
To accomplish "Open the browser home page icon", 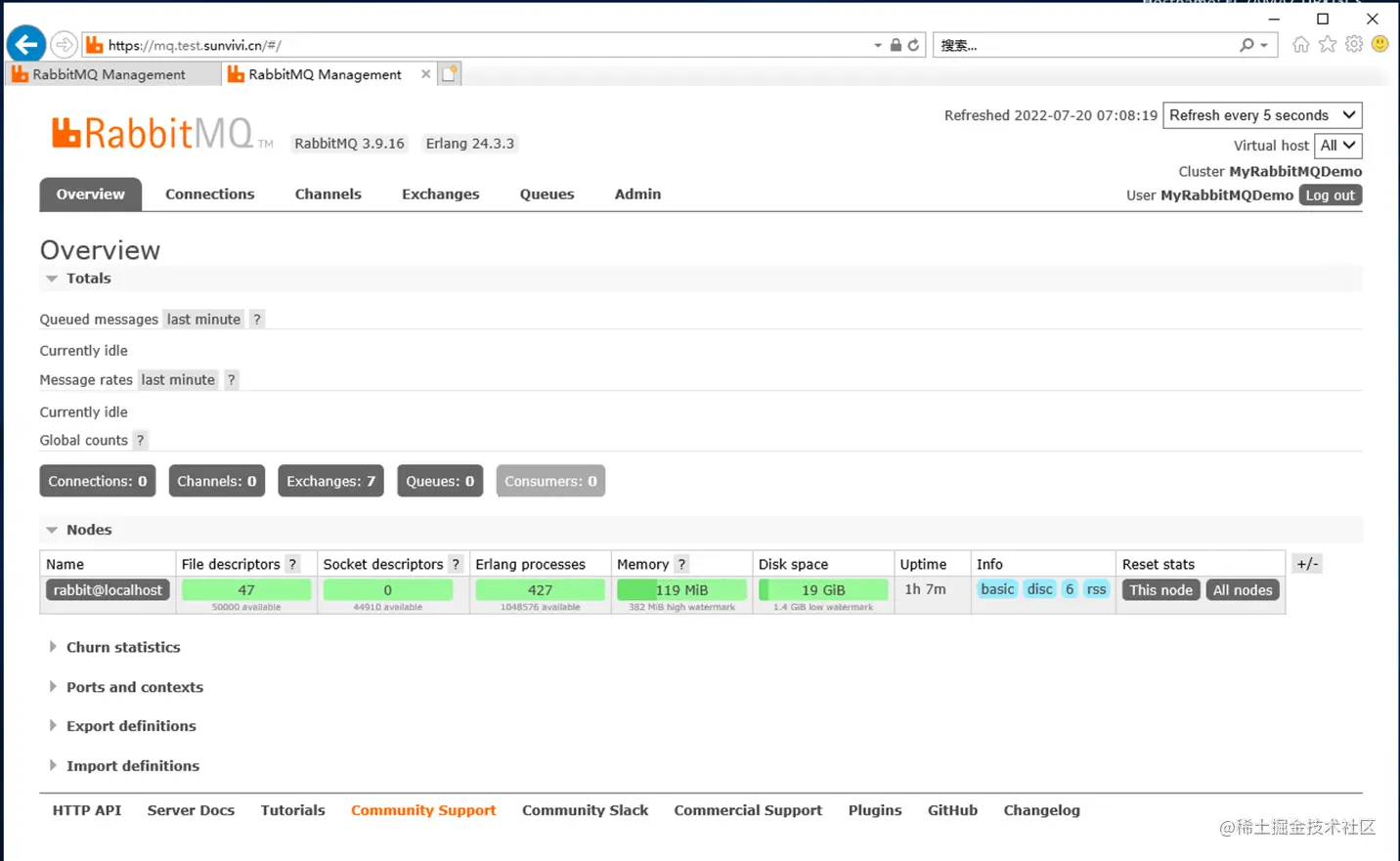I will pyautogui.click(x=1300, y=44).
